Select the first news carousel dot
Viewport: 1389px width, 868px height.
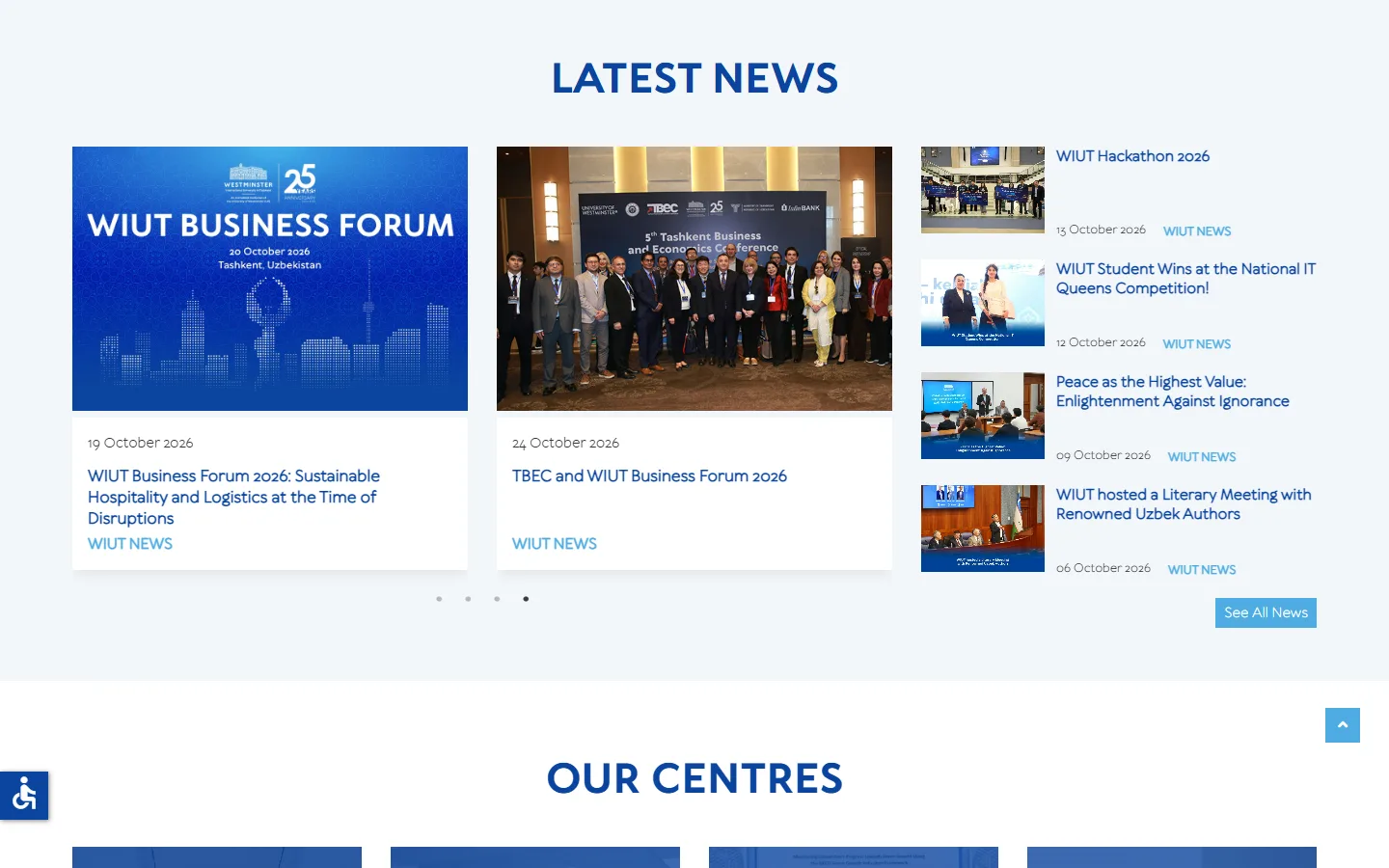pos(439,599)
